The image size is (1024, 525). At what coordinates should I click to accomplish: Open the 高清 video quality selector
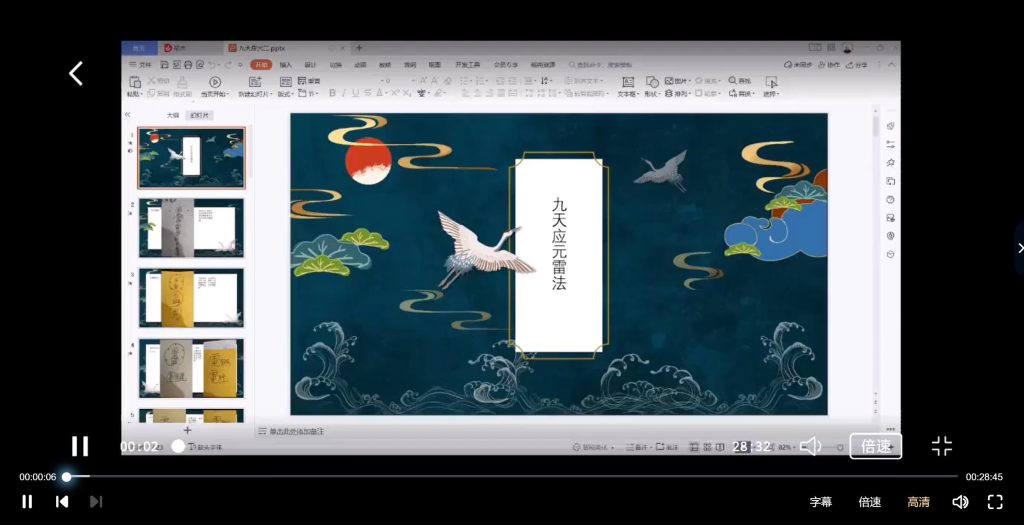918,502
